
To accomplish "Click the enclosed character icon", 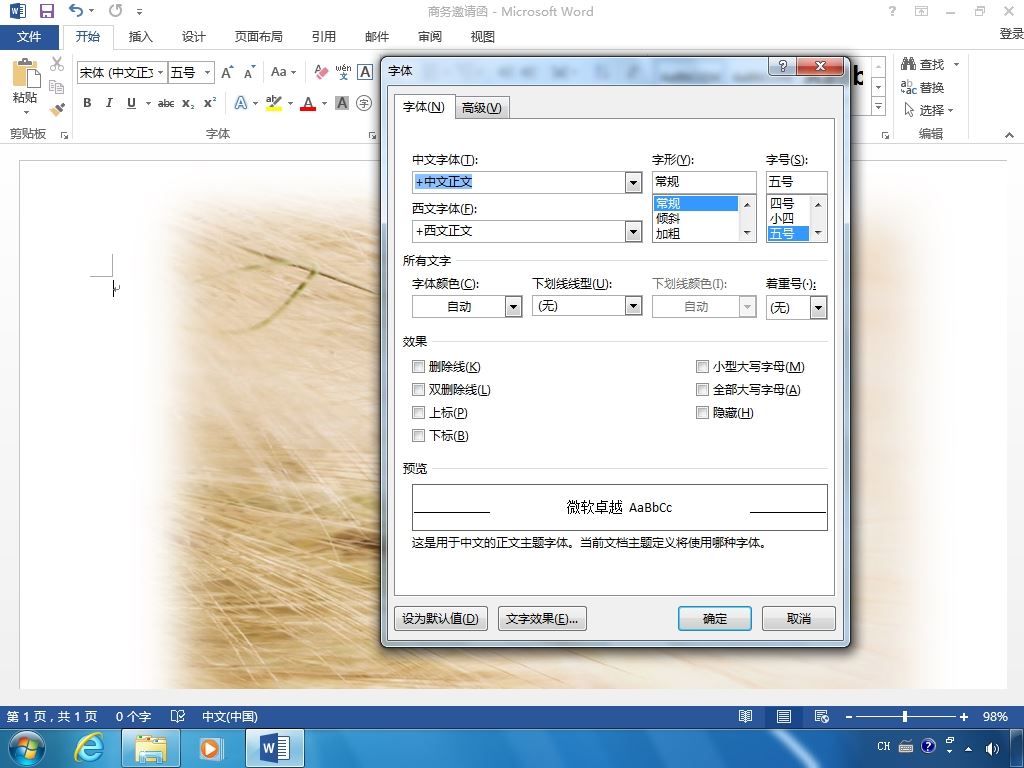I will (x=364, y=103).
